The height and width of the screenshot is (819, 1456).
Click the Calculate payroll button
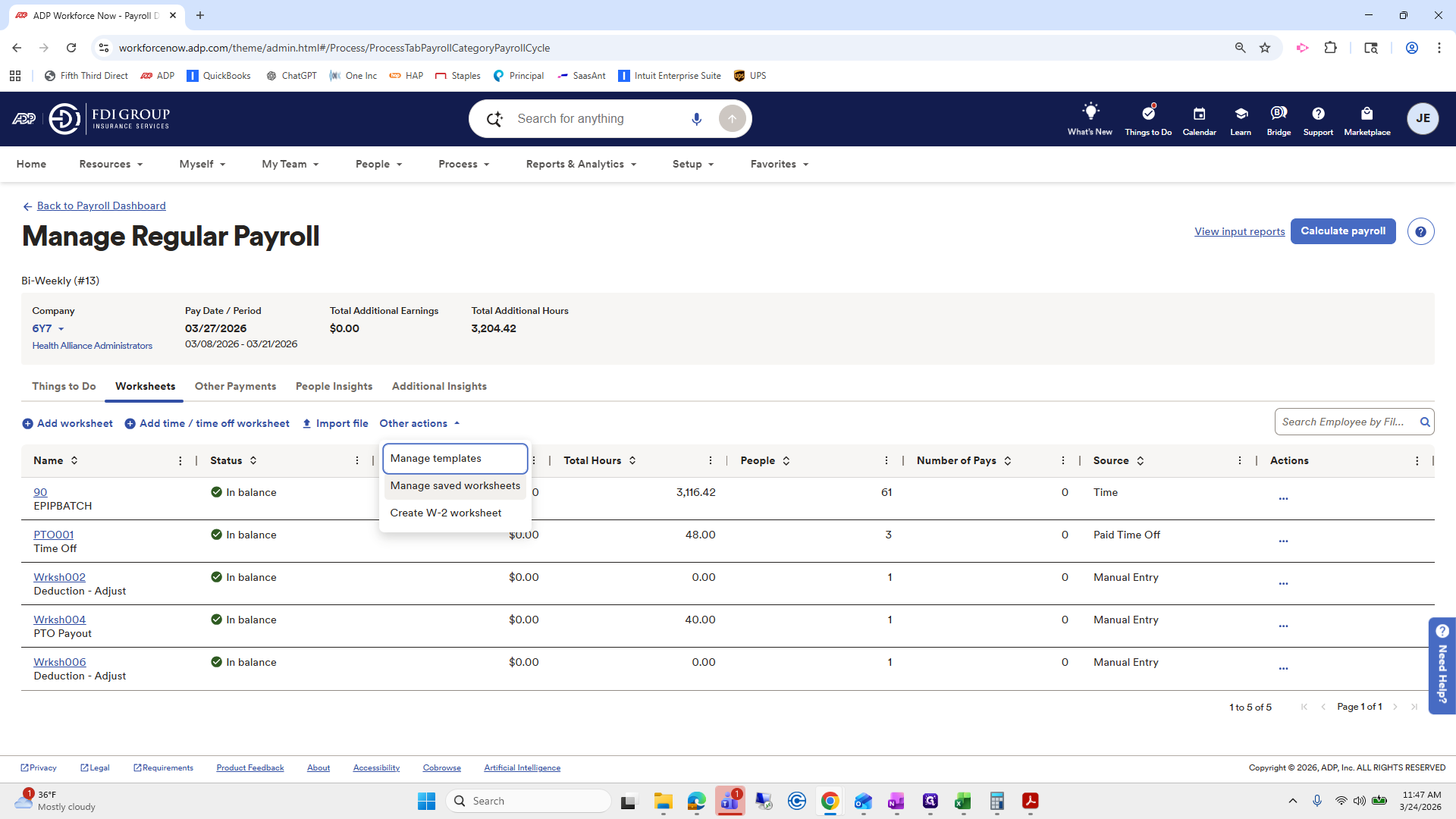coord(1342,231)
